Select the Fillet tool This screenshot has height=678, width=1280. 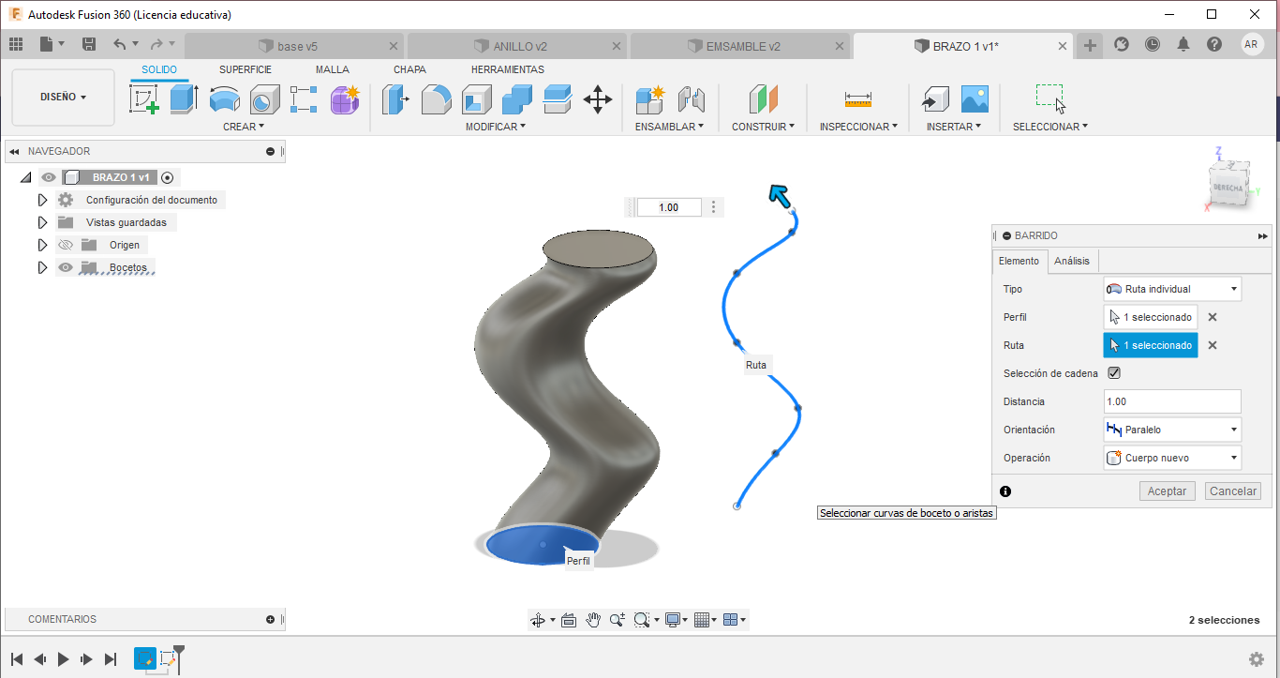[436, 99]
